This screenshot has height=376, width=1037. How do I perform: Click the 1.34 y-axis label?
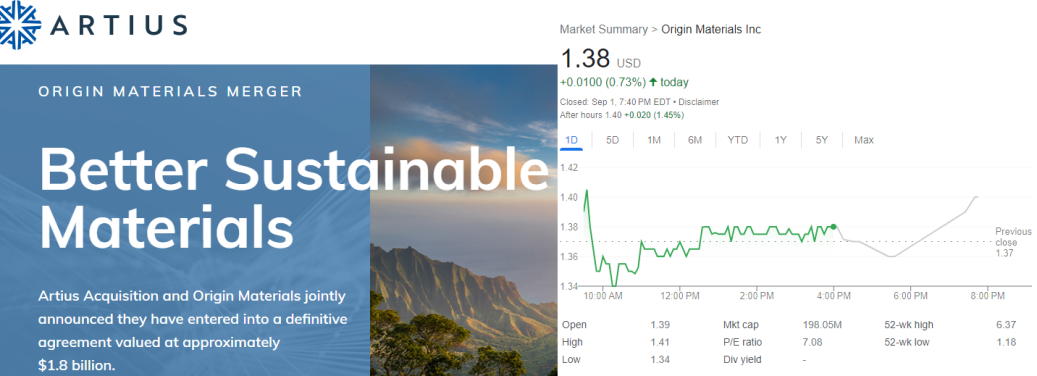coord(569,286)
